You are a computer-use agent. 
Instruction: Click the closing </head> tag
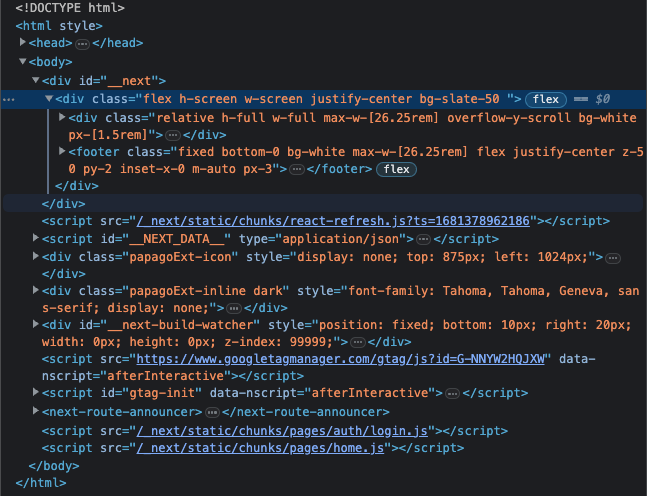coord(118,43)
